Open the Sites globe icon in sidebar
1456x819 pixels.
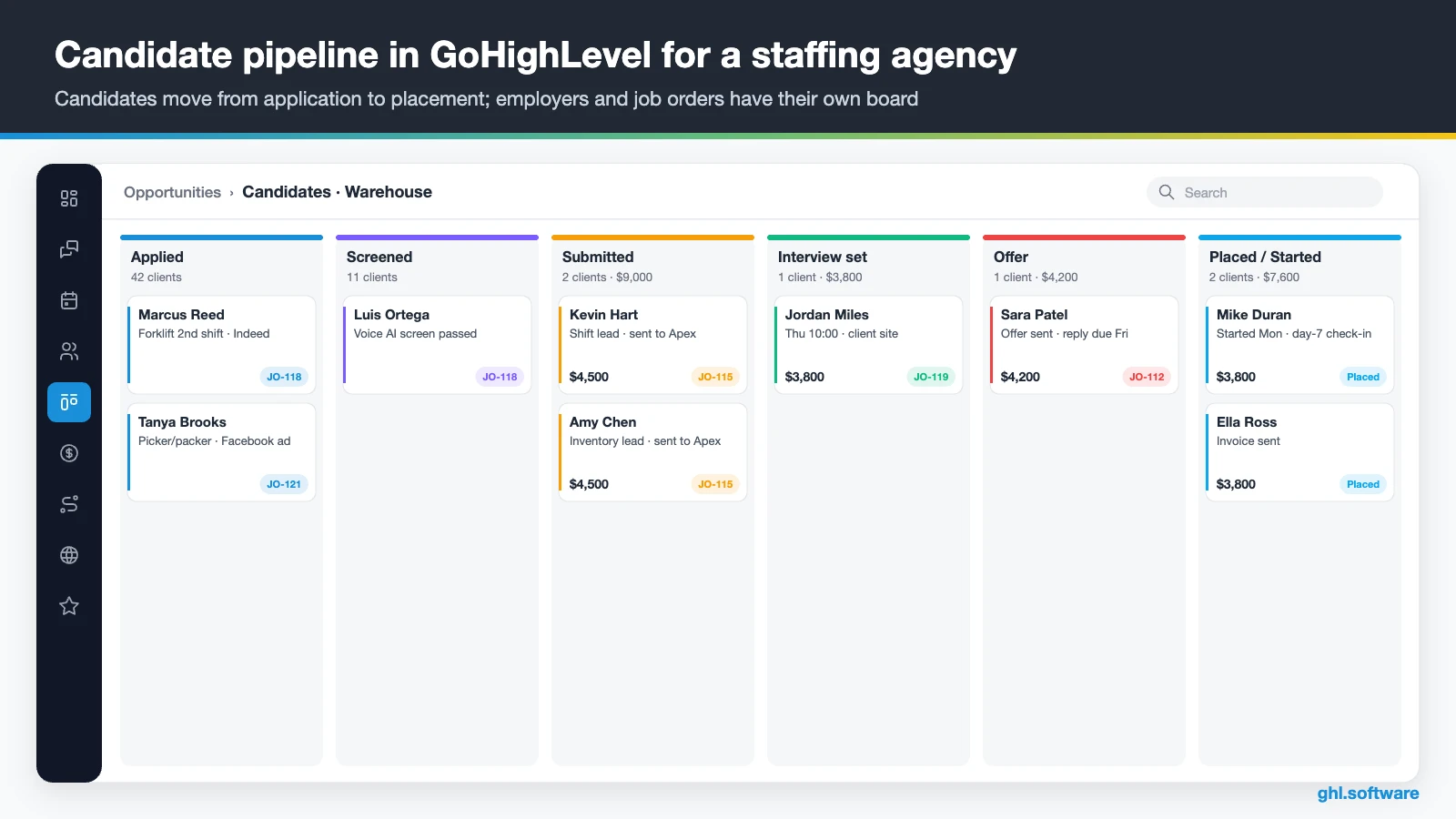pos(69,555)
